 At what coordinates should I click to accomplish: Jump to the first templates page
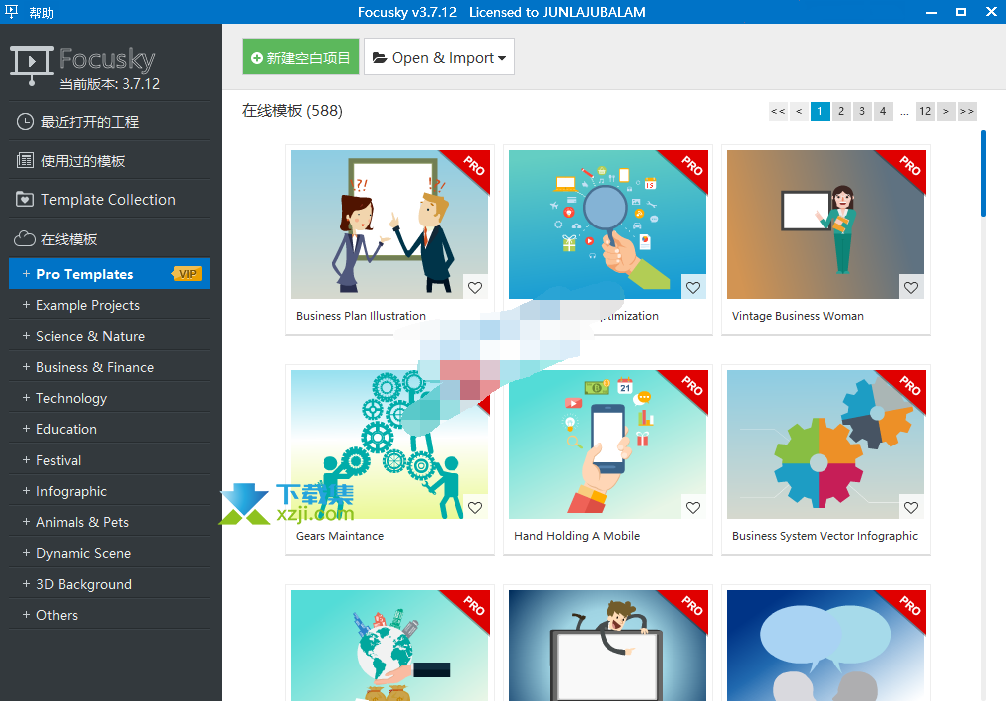coord(778,111)
